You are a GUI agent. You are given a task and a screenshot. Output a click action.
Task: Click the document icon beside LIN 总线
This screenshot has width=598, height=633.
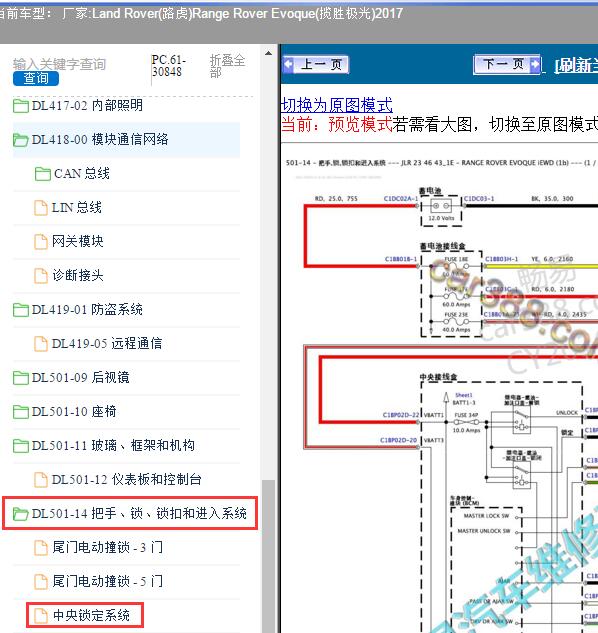pos(40,208)
